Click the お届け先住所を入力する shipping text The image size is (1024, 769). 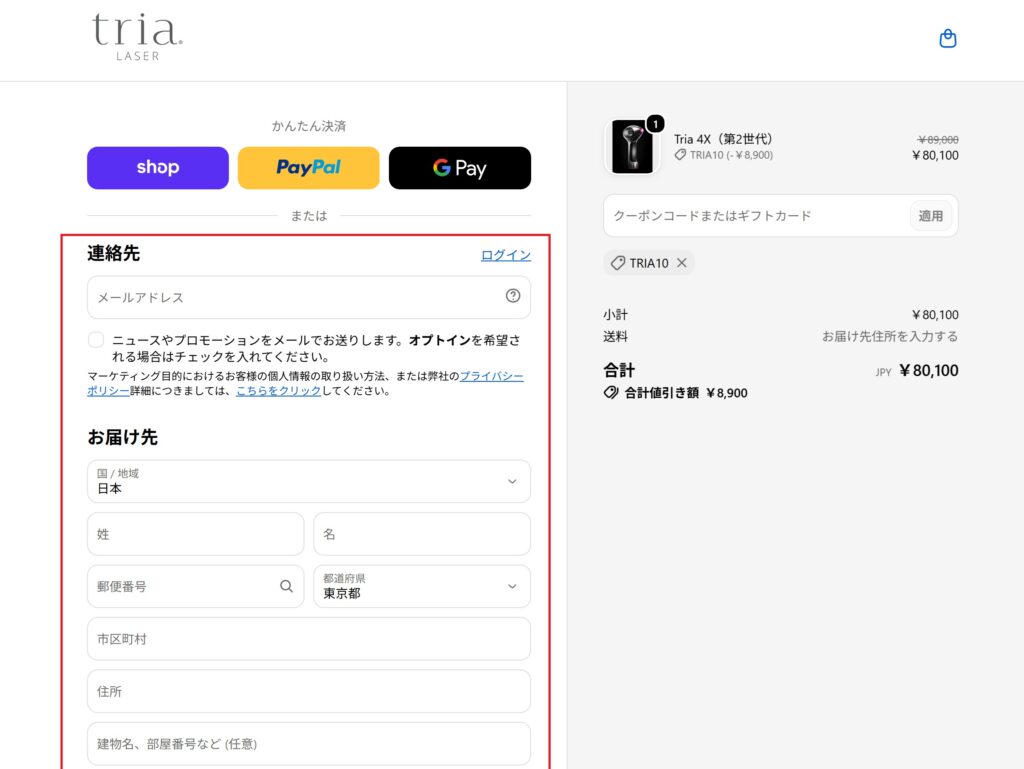(x=889, y=336)
